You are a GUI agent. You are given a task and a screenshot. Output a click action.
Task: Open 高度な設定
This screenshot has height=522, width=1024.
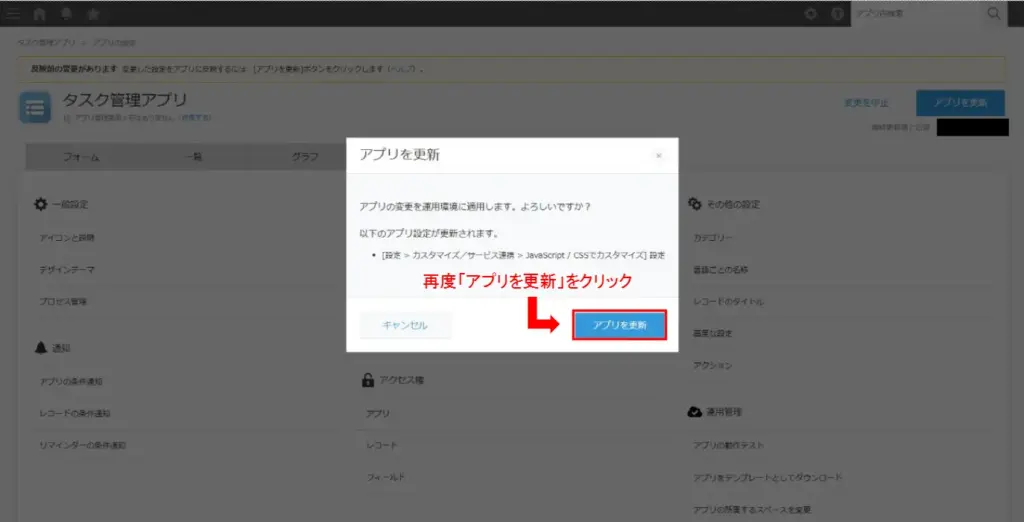tap(712, 333)
